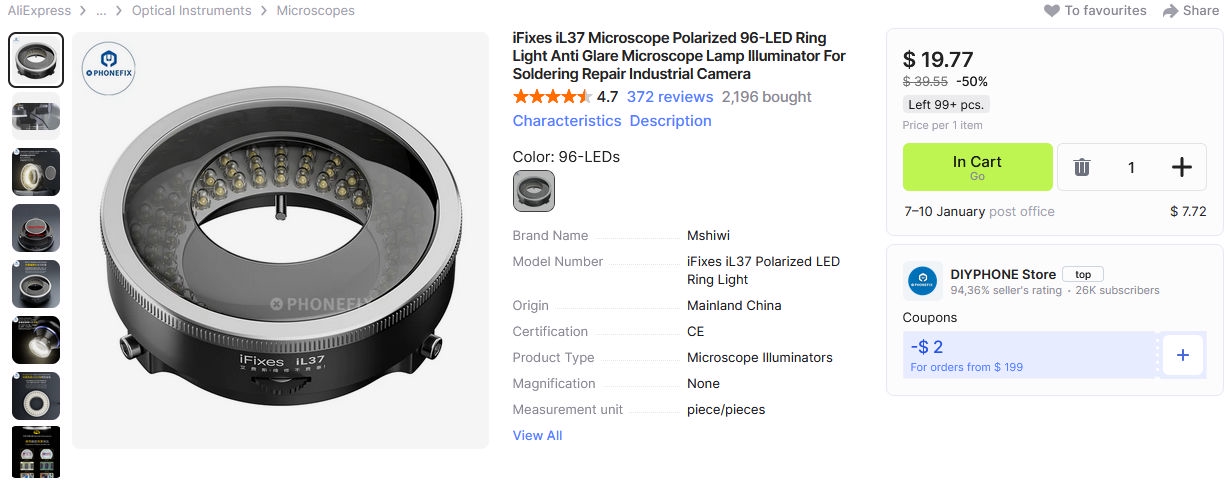Select the first product thumbnail

(36, 60)
